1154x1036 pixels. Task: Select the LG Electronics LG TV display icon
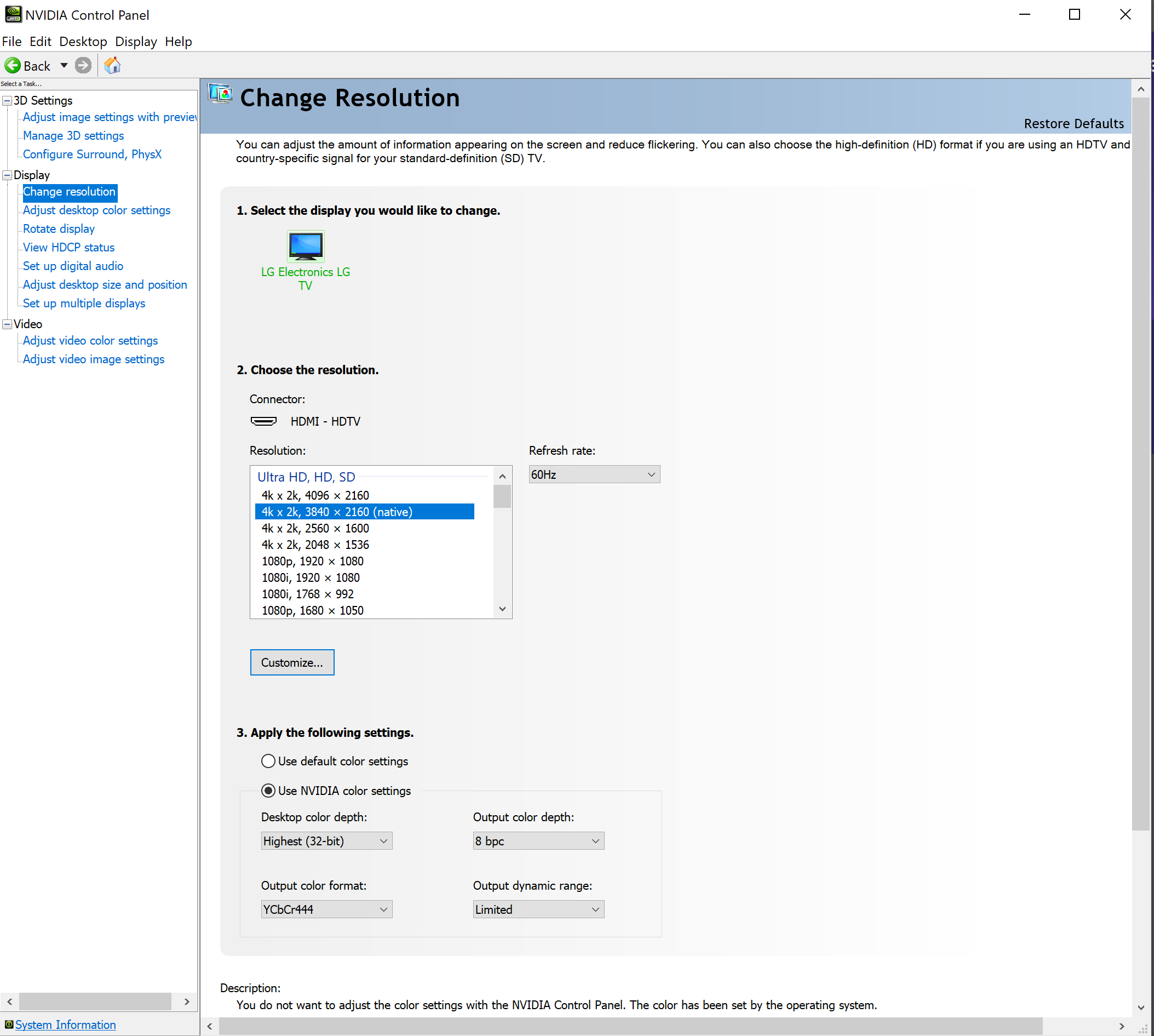pyautogui.click(x=306, y=246)
